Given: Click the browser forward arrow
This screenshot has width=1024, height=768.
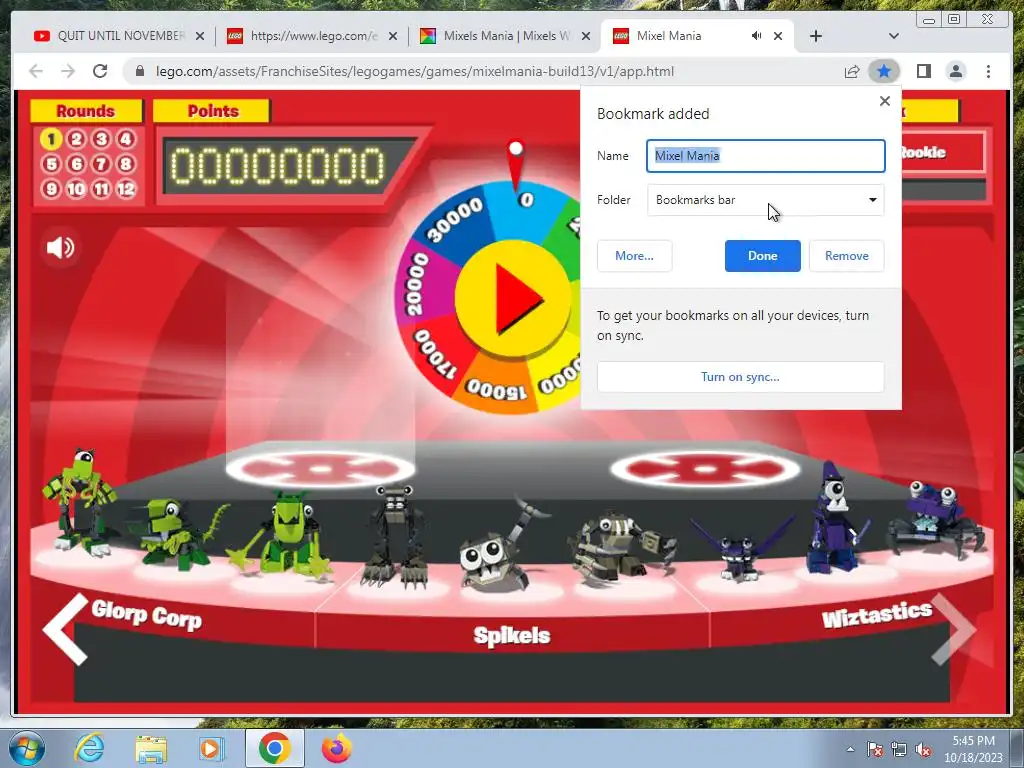Looking at the screenshot, I should [68, 71].
